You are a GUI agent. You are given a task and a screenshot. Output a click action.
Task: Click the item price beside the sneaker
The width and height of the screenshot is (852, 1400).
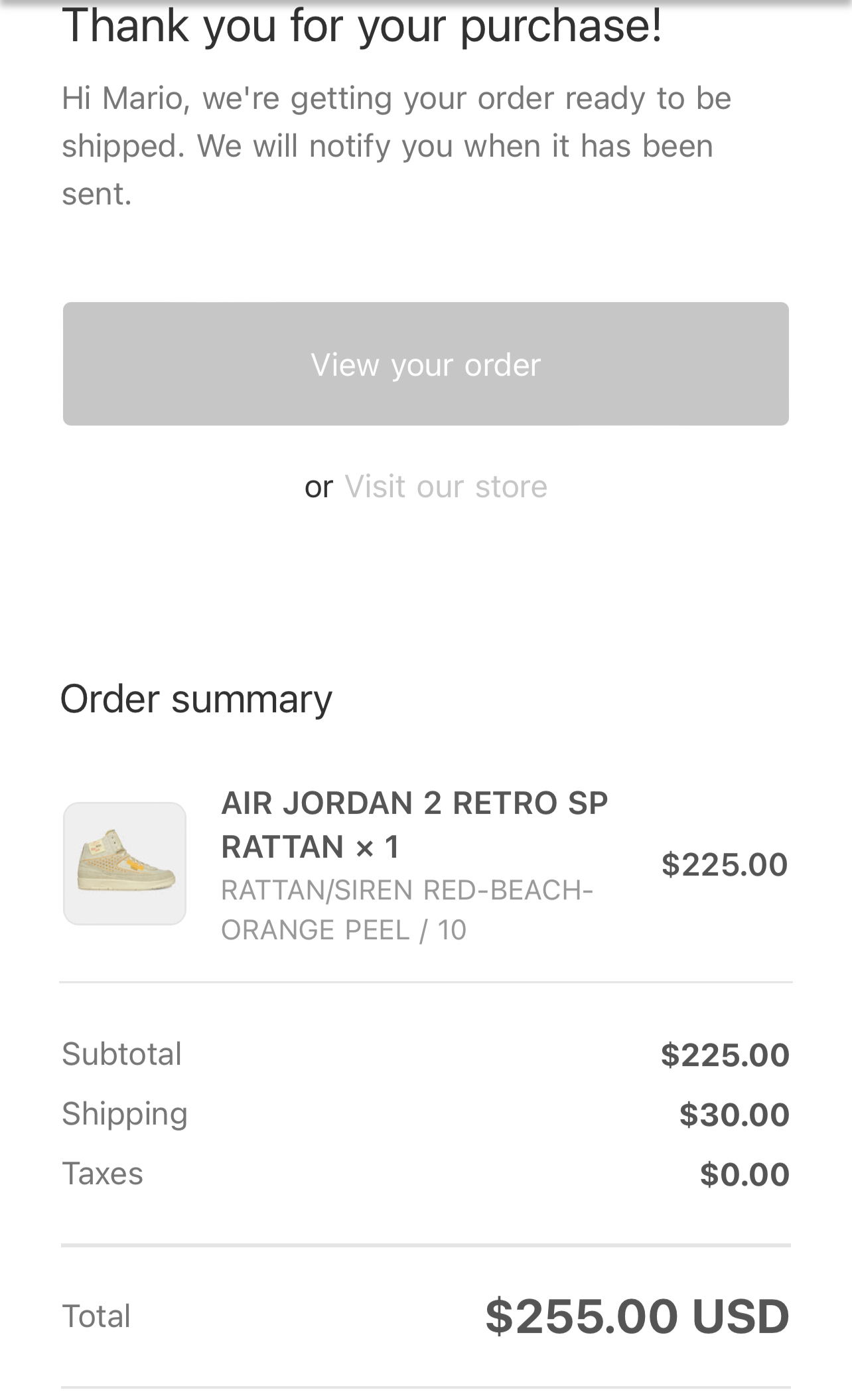[x=724, y=864]
